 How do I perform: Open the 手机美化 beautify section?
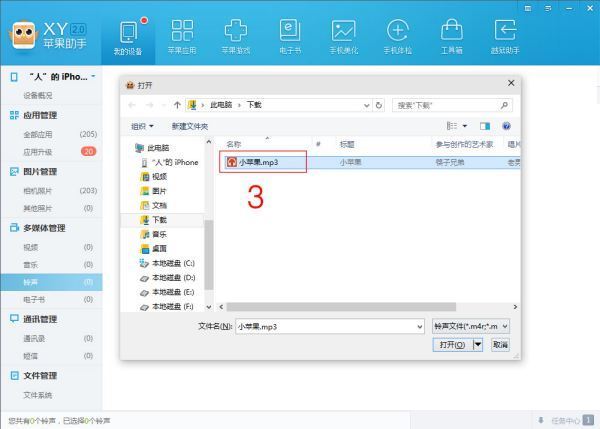point(344,38)
